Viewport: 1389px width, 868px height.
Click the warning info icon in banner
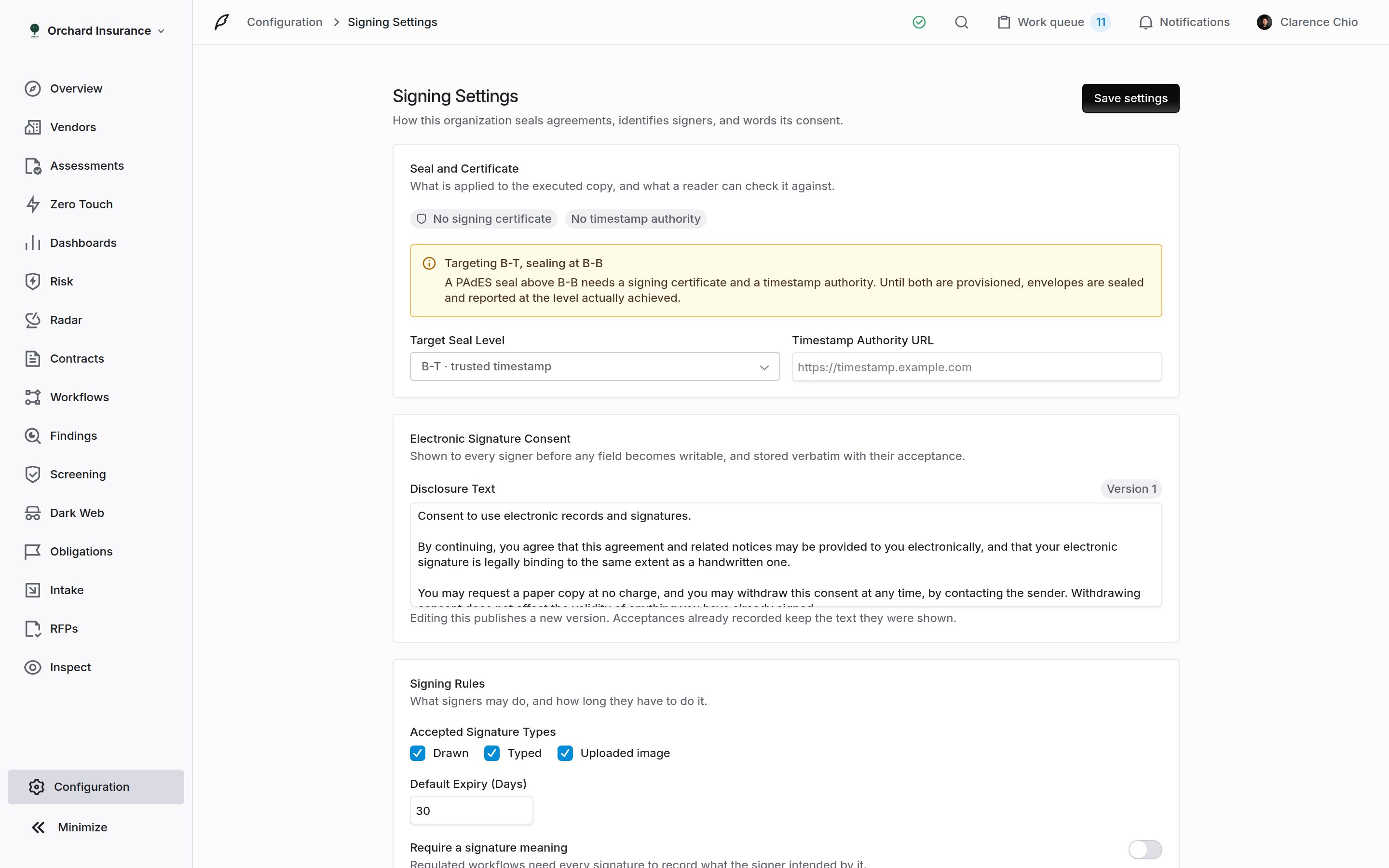click(x=429, y=263)
